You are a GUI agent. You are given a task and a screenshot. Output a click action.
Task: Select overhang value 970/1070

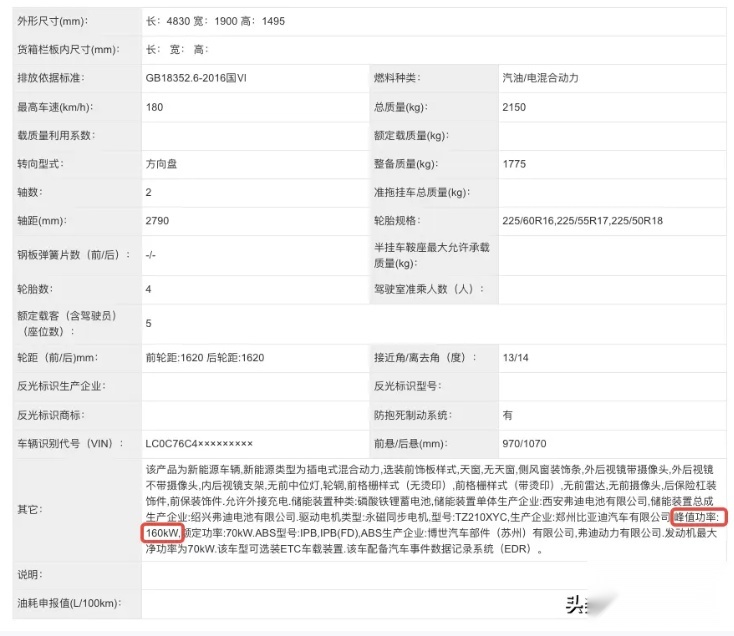click(x=524, y=444)
